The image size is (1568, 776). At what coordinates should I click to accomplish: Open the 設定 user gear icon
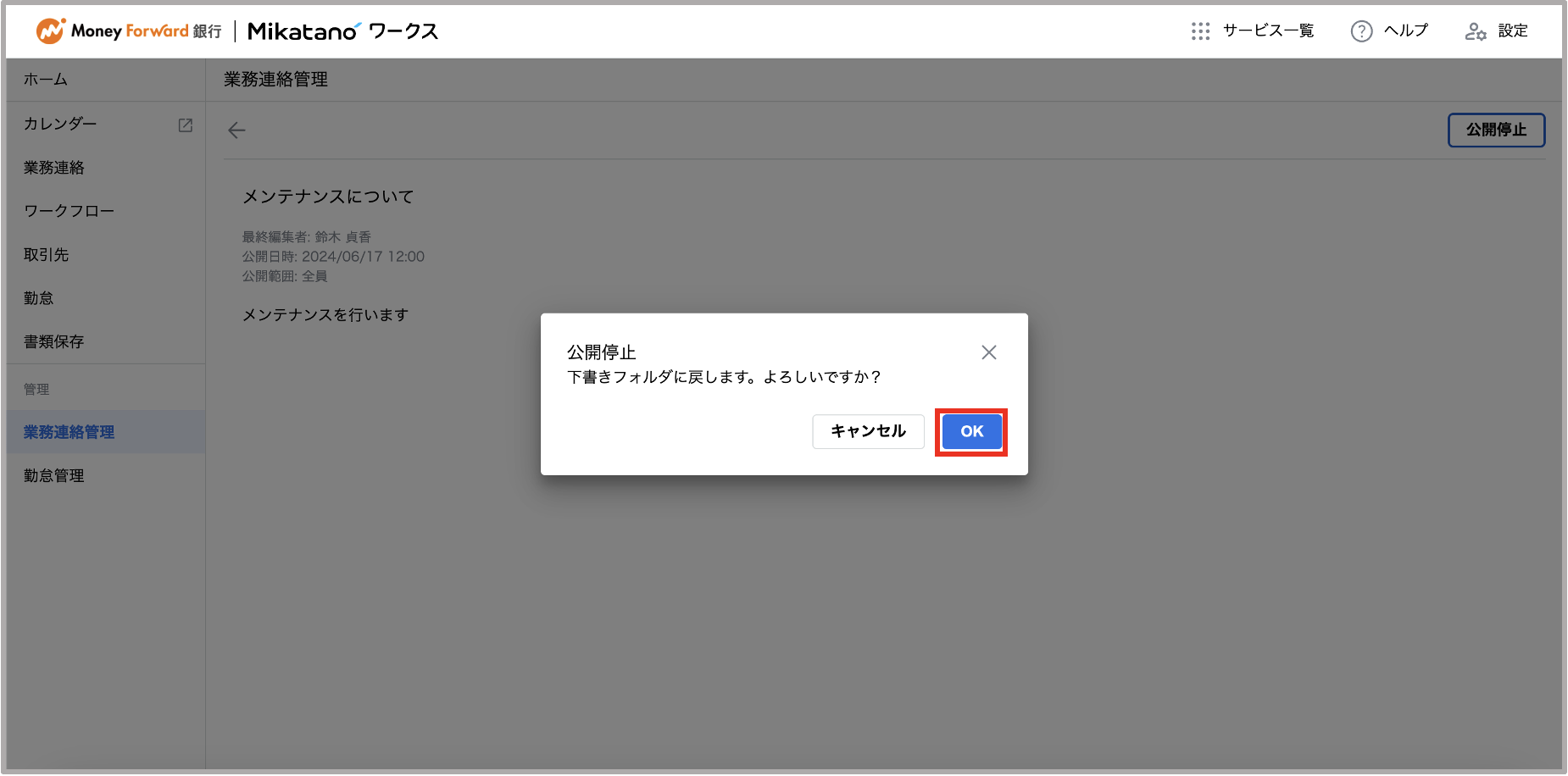1476,31
